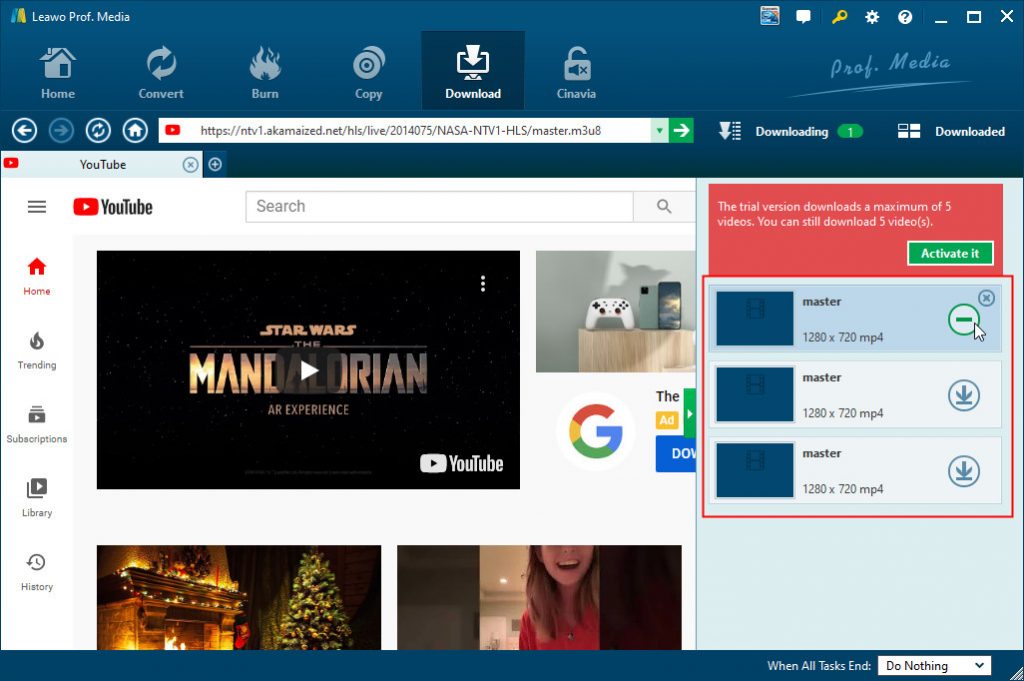Open the Burn module
The image size is (1024, 681).
pyautogui.click(x=264, y=70)
